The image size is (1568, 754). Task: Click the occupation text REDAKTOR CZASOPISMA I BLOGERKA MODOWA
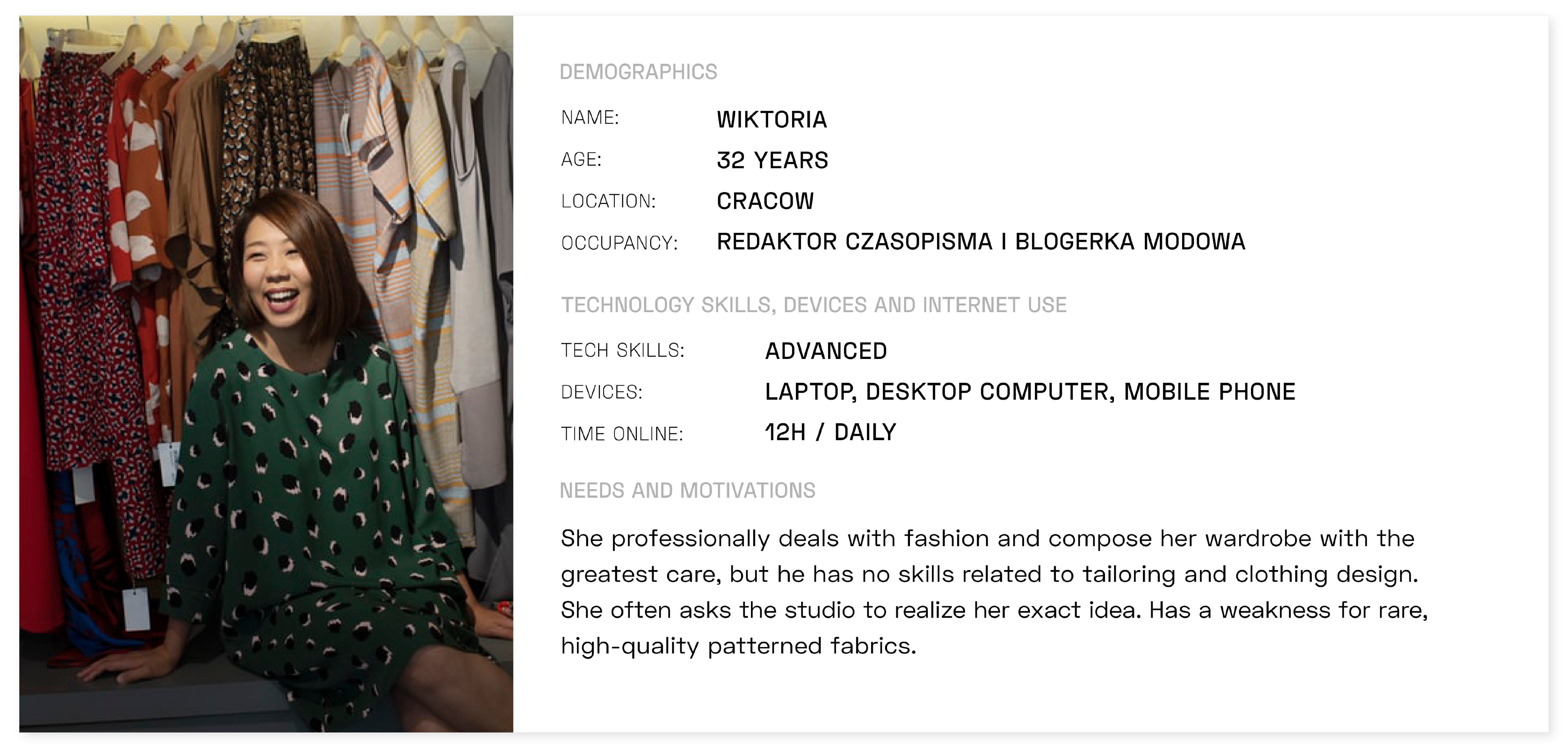[x=981, y=242]
